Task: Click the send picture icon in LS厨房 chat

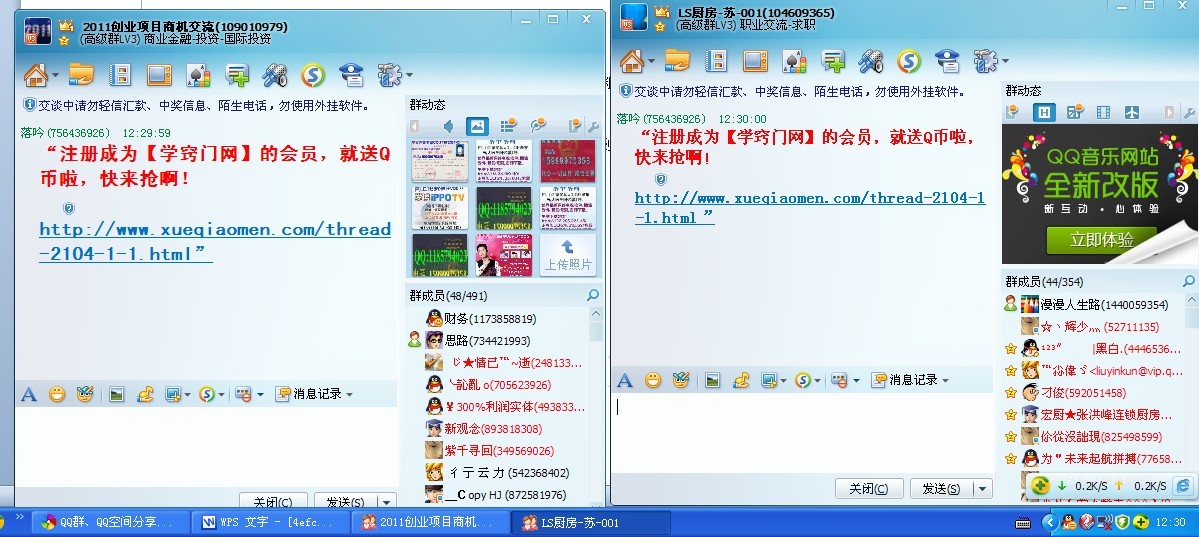Action: click(712, 380)
